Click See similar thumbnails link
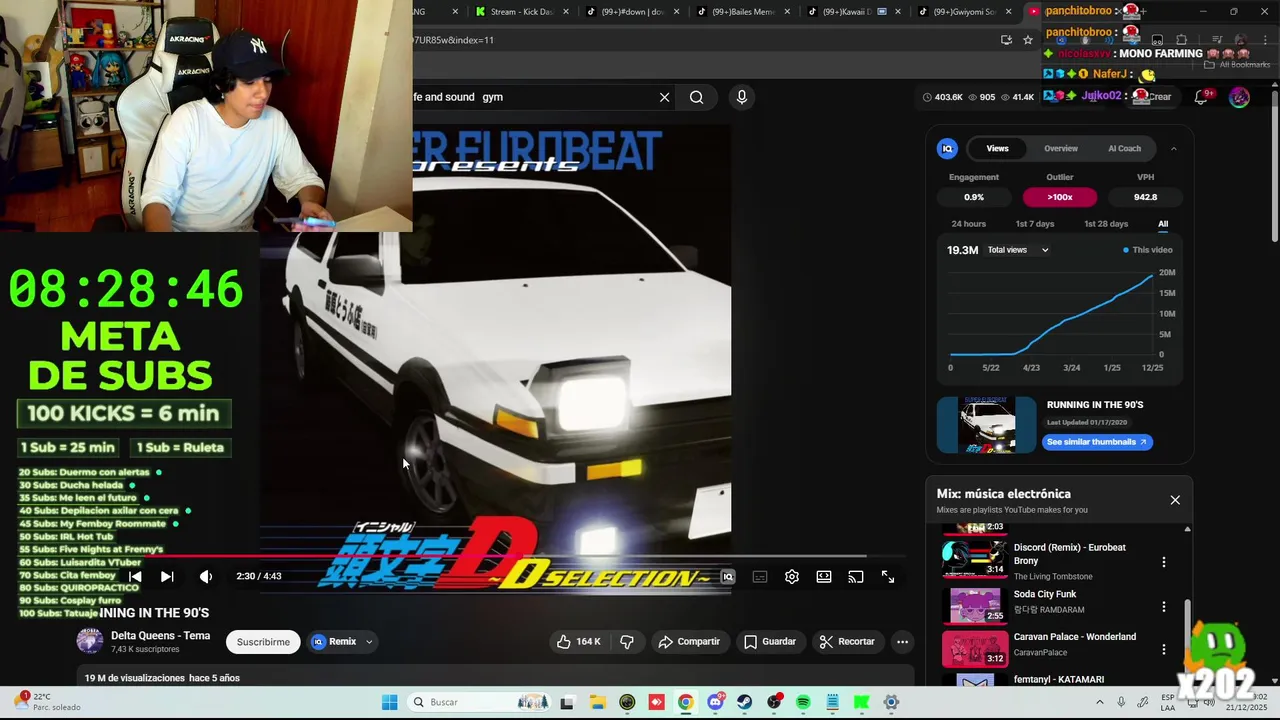 click(1096, 442)
